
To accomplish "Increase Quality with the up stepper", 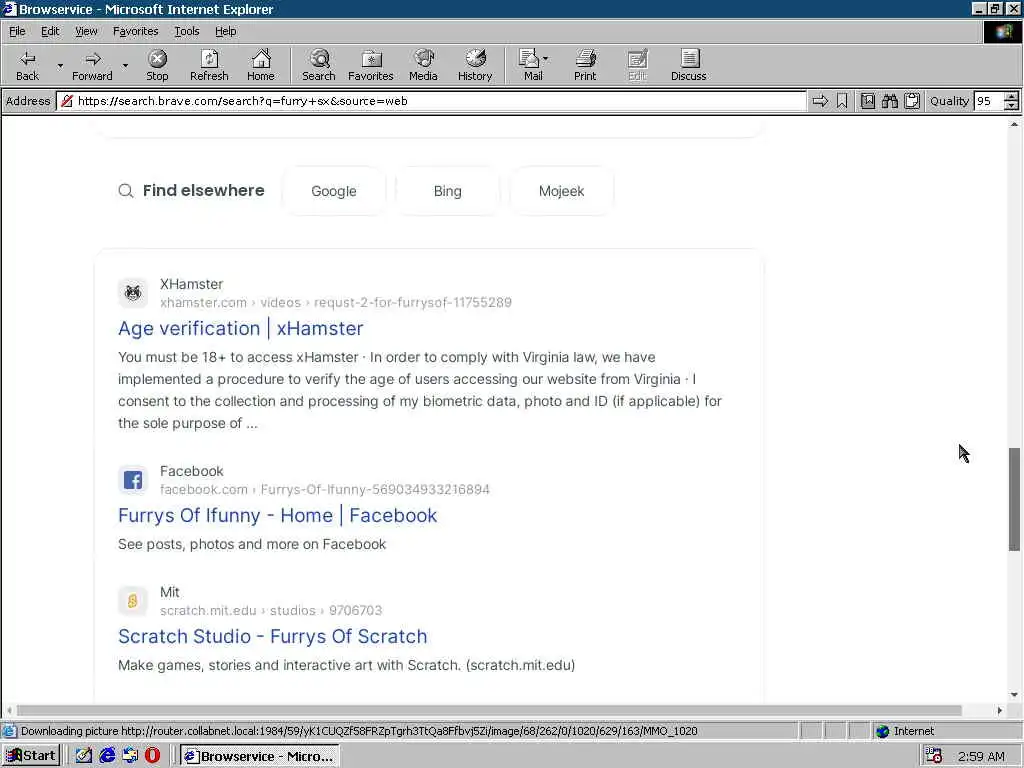I will pos(1012,97).
